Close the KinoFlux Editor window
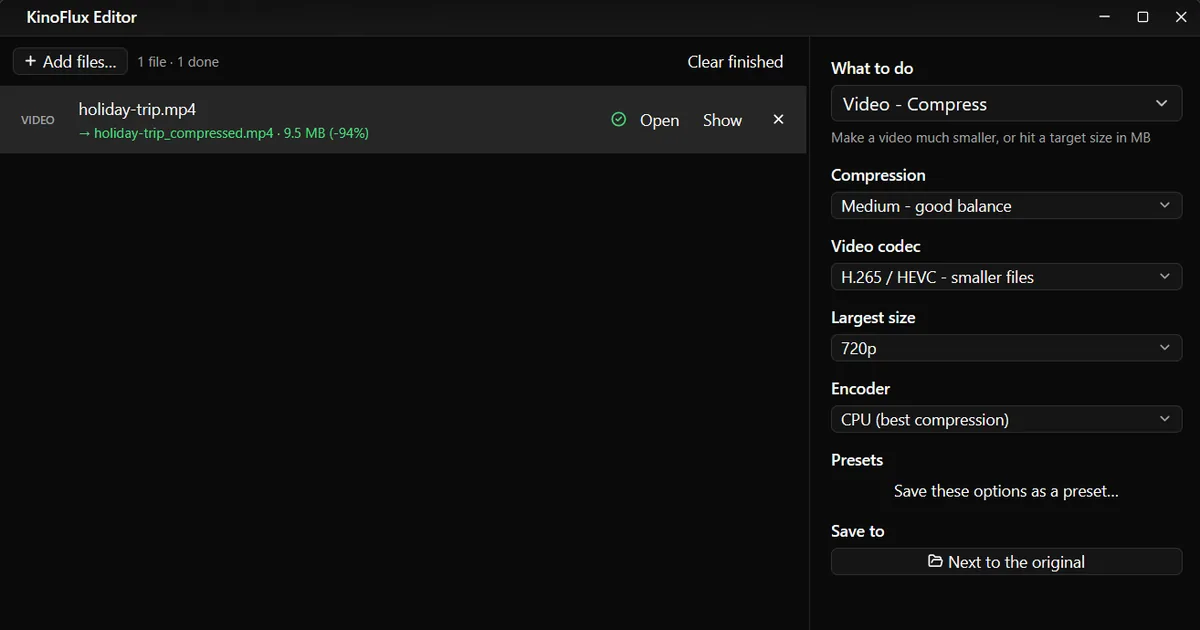Image resolution: width=1200 pixels, height=630 pixels. point(1181,17)
